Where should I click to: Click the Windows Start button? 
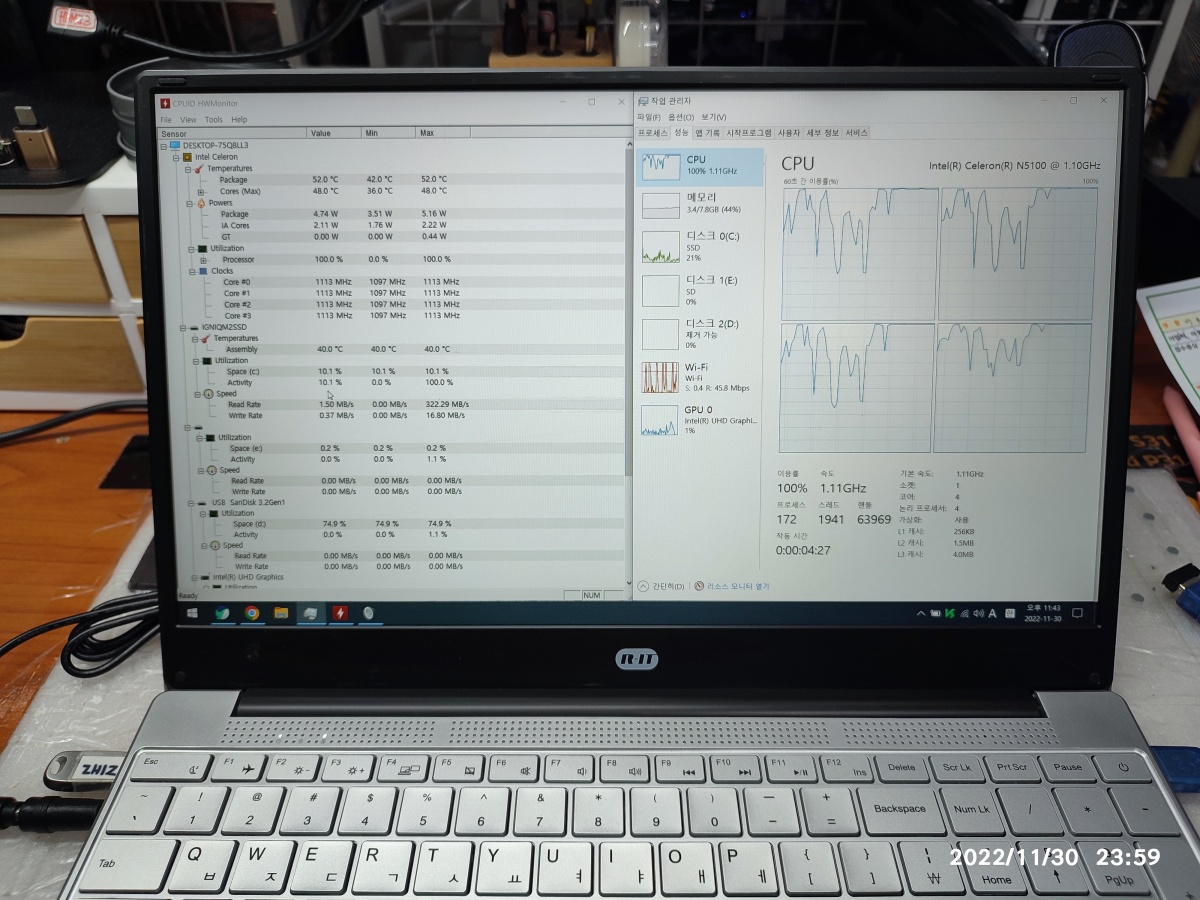click(191, 613)
